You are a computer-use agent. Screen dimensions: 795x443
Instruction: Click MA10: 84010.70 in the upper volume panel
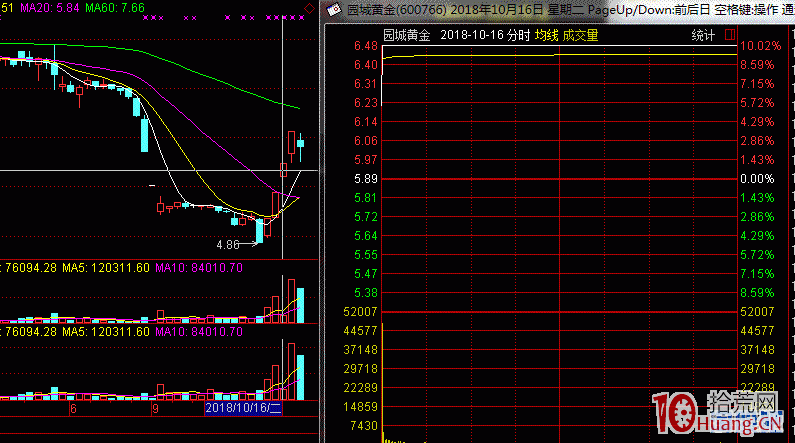click(x=199, y=268)
